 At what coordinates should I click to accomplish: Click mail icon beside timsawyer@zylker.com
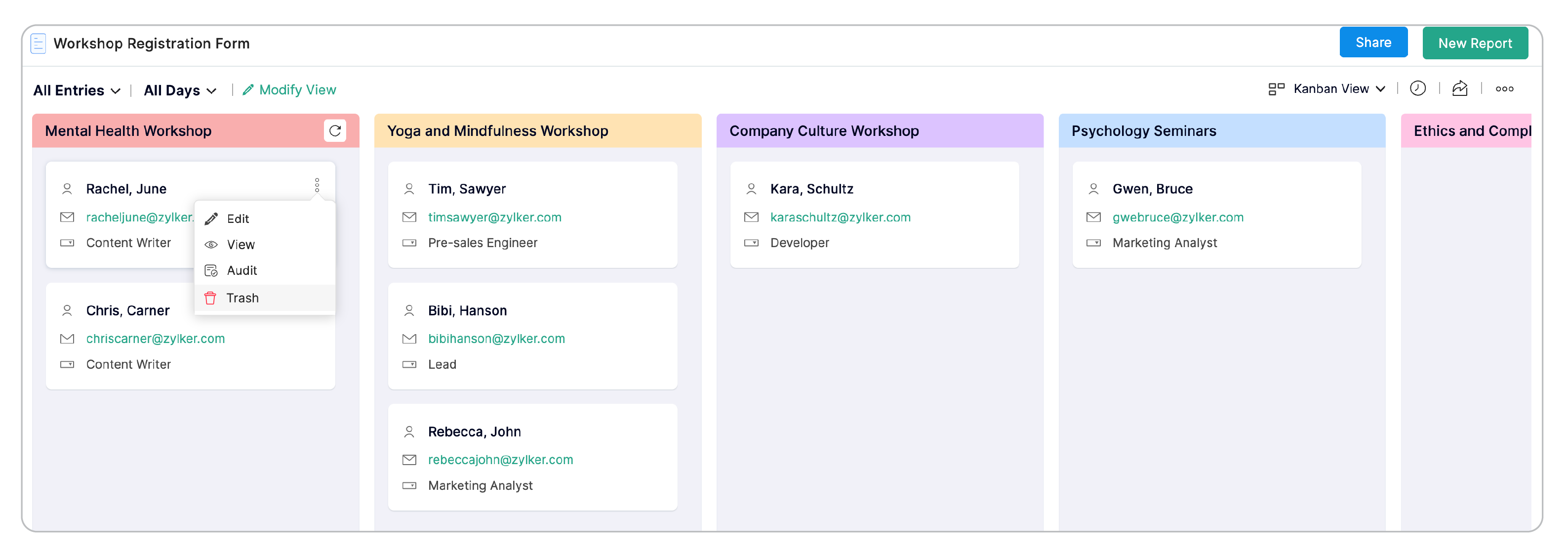(409, 217)
